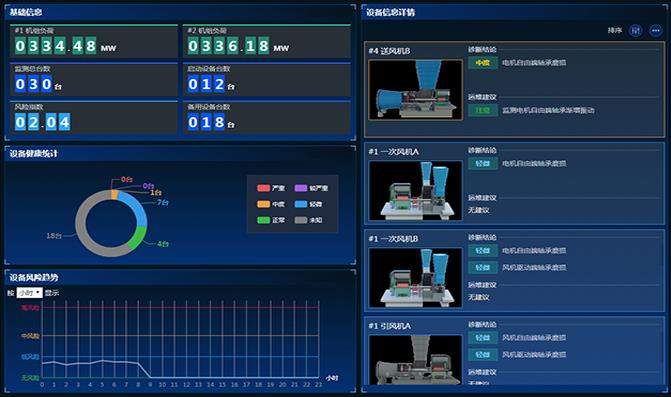Select the #4 送风机B equipment thumbnail
This screenshot has height=397, width=671.
point(416,89)
